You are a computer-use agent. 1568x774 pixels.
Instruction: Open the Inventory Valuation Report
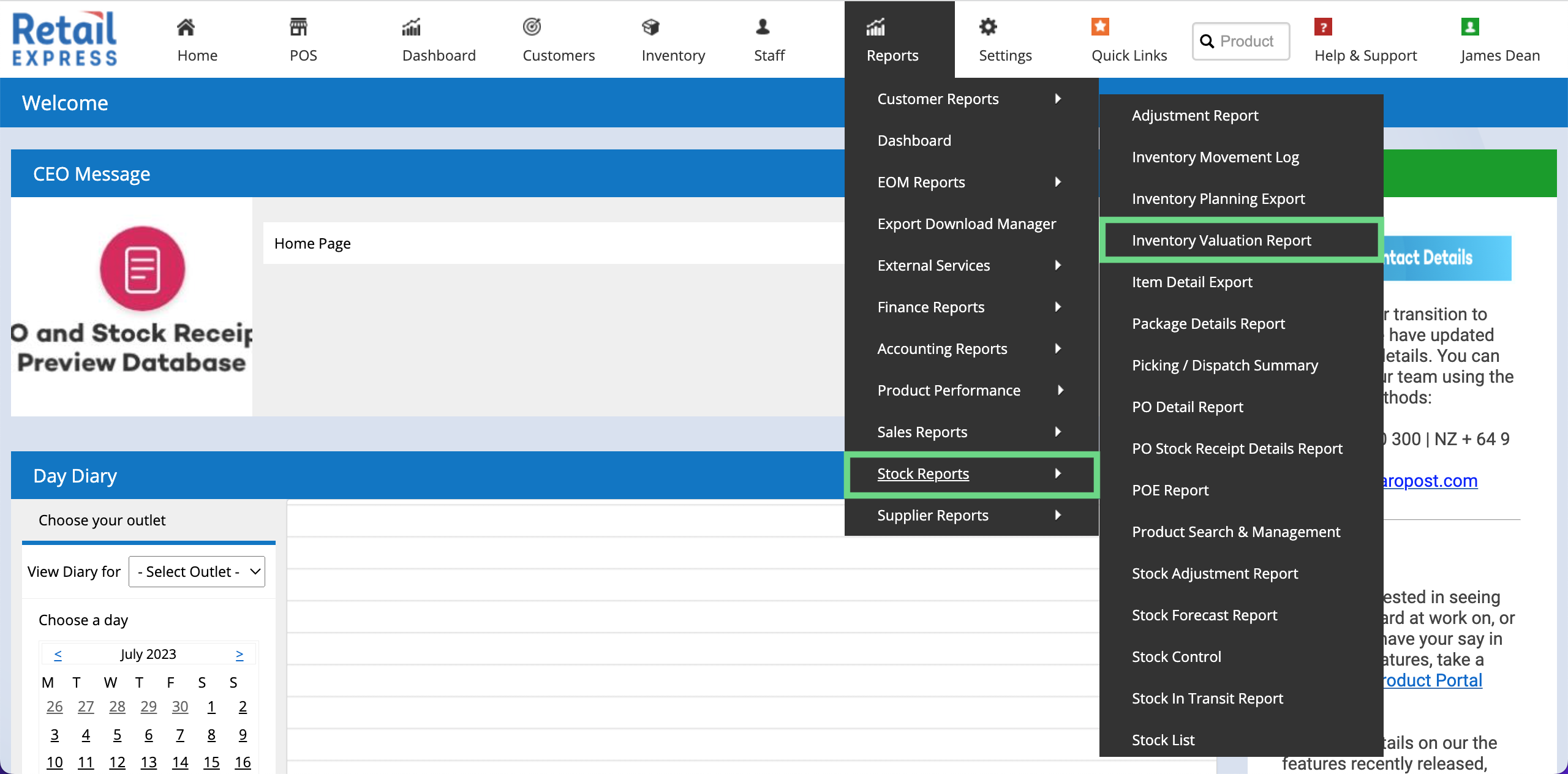click(1221, 240)
